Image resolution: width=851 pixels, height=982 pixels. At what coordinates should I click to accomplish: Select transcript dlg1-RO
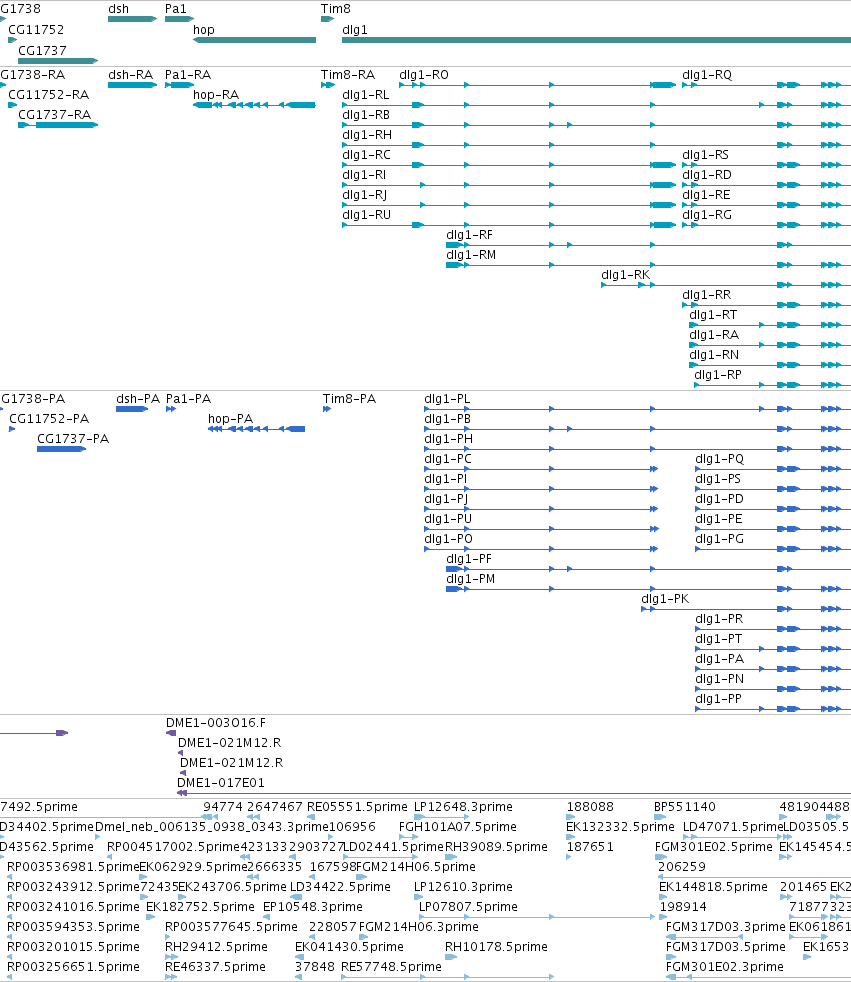pyautogui.click(x=424, y=75)
